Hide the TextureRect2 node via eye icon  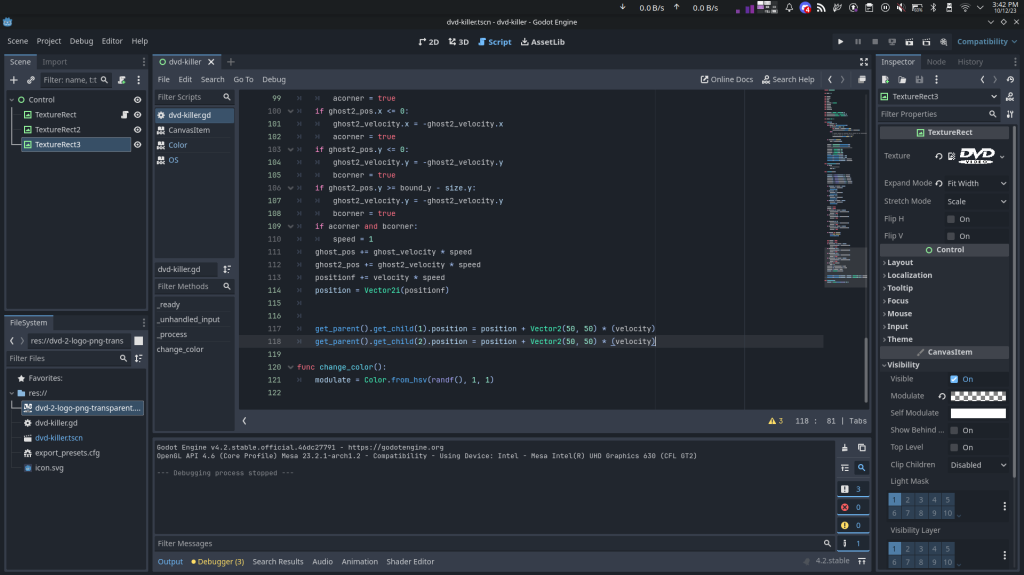(x=138, y=130)
